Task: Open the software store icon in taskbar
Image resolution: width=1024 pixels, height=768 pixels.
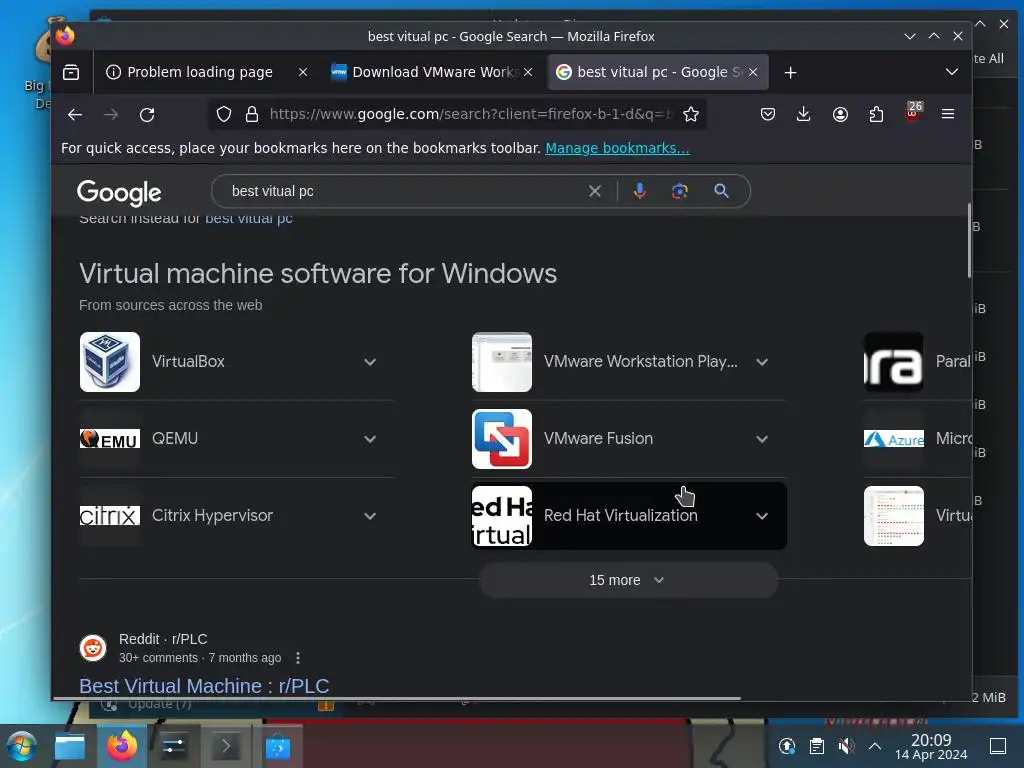Action: coord(278,747)
